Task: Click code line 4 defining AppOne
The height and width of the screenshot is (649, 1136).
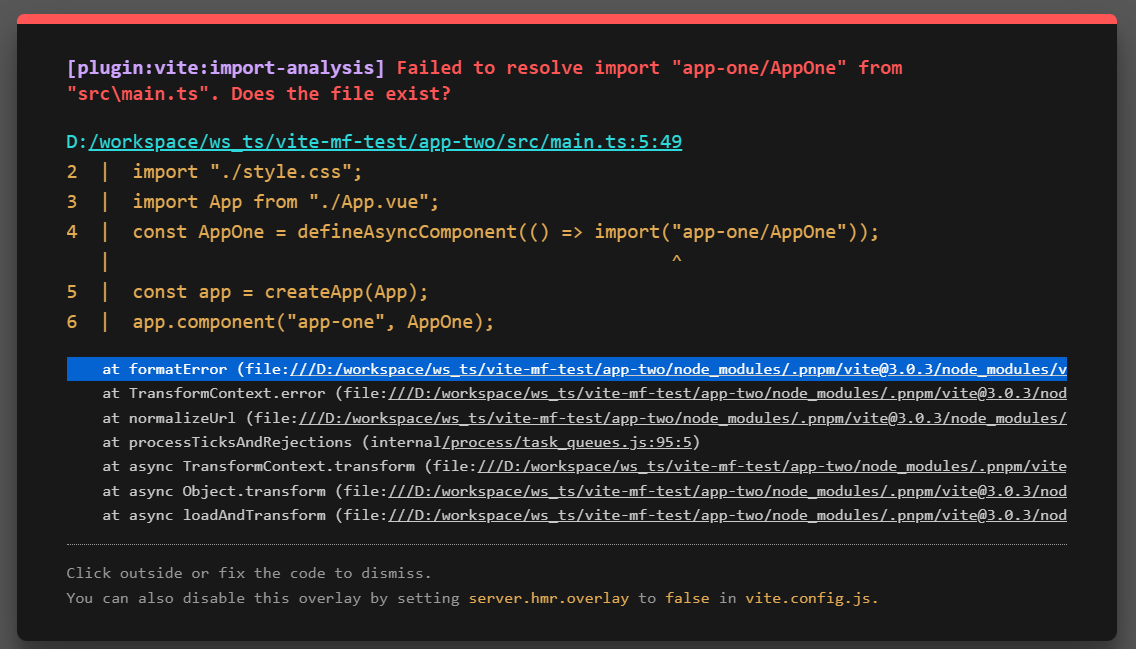Action: (x=472, y=232)
